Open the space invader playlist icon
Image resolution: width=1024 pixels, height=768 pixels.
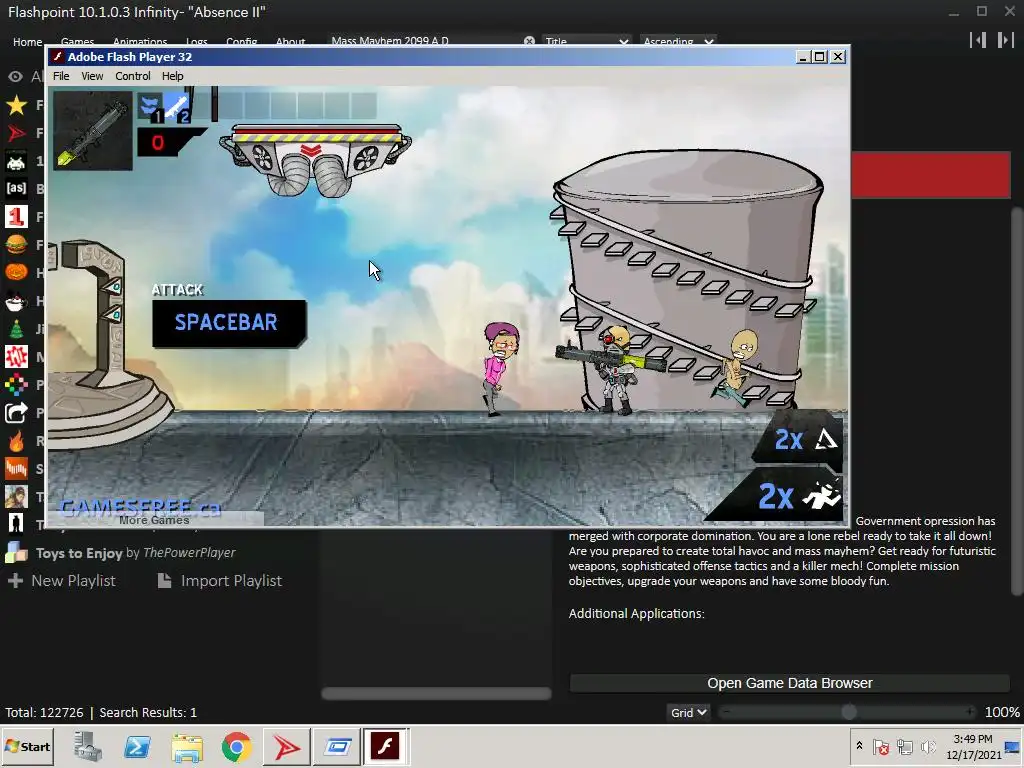pyautogui.click(x=16, y=161)
